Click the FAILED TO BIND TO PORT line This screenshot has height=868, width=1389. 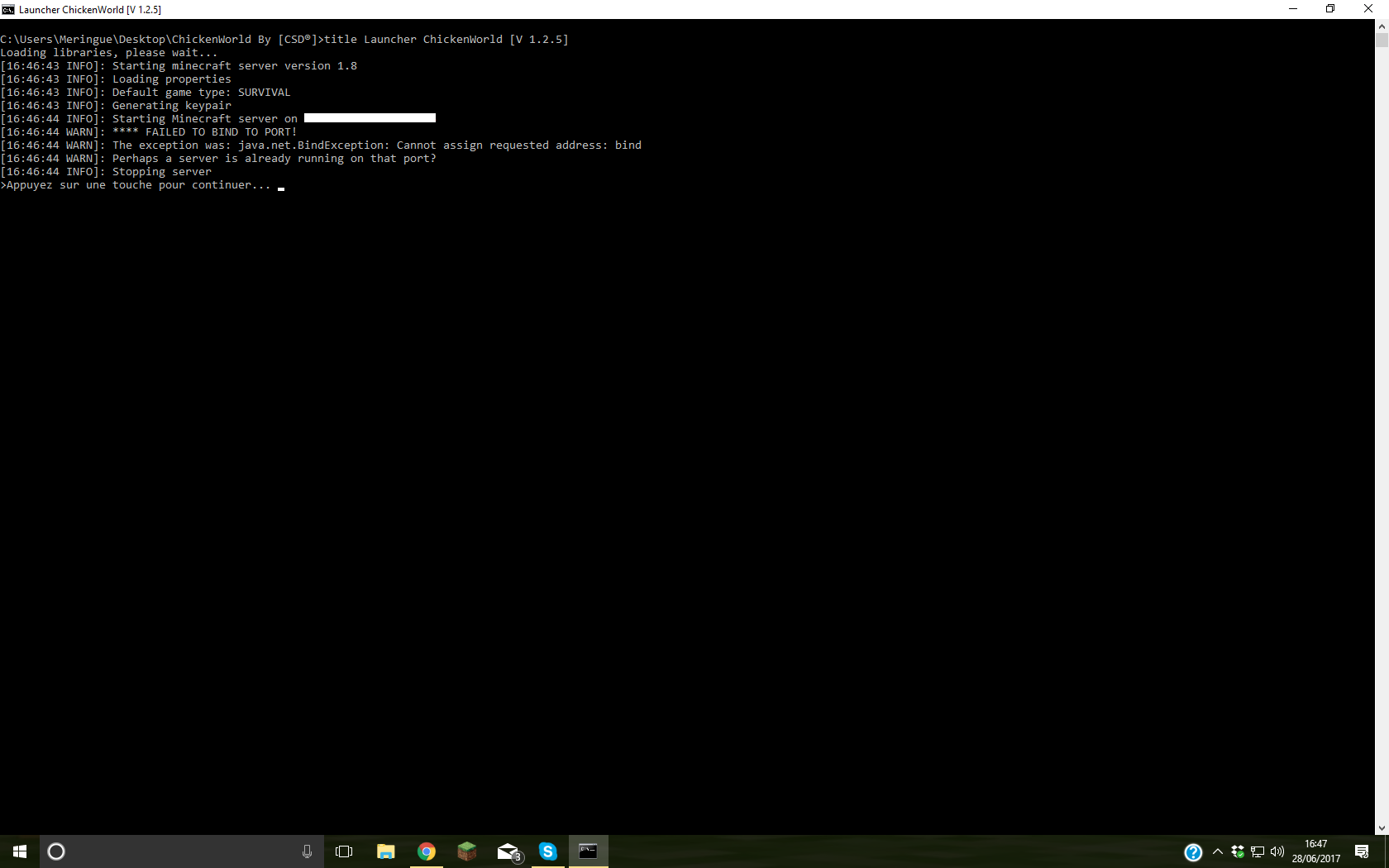click(149, 132)
